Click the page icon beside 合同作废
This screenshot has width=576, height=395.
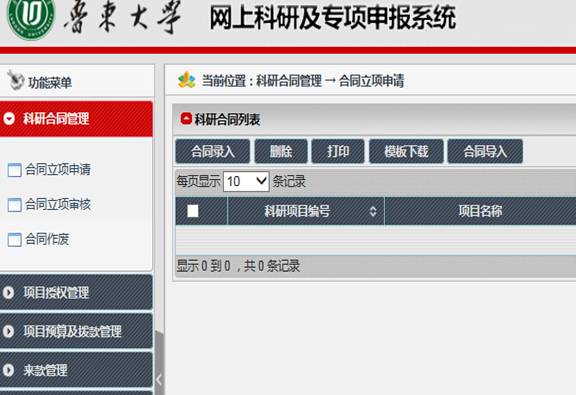[14, 240]
